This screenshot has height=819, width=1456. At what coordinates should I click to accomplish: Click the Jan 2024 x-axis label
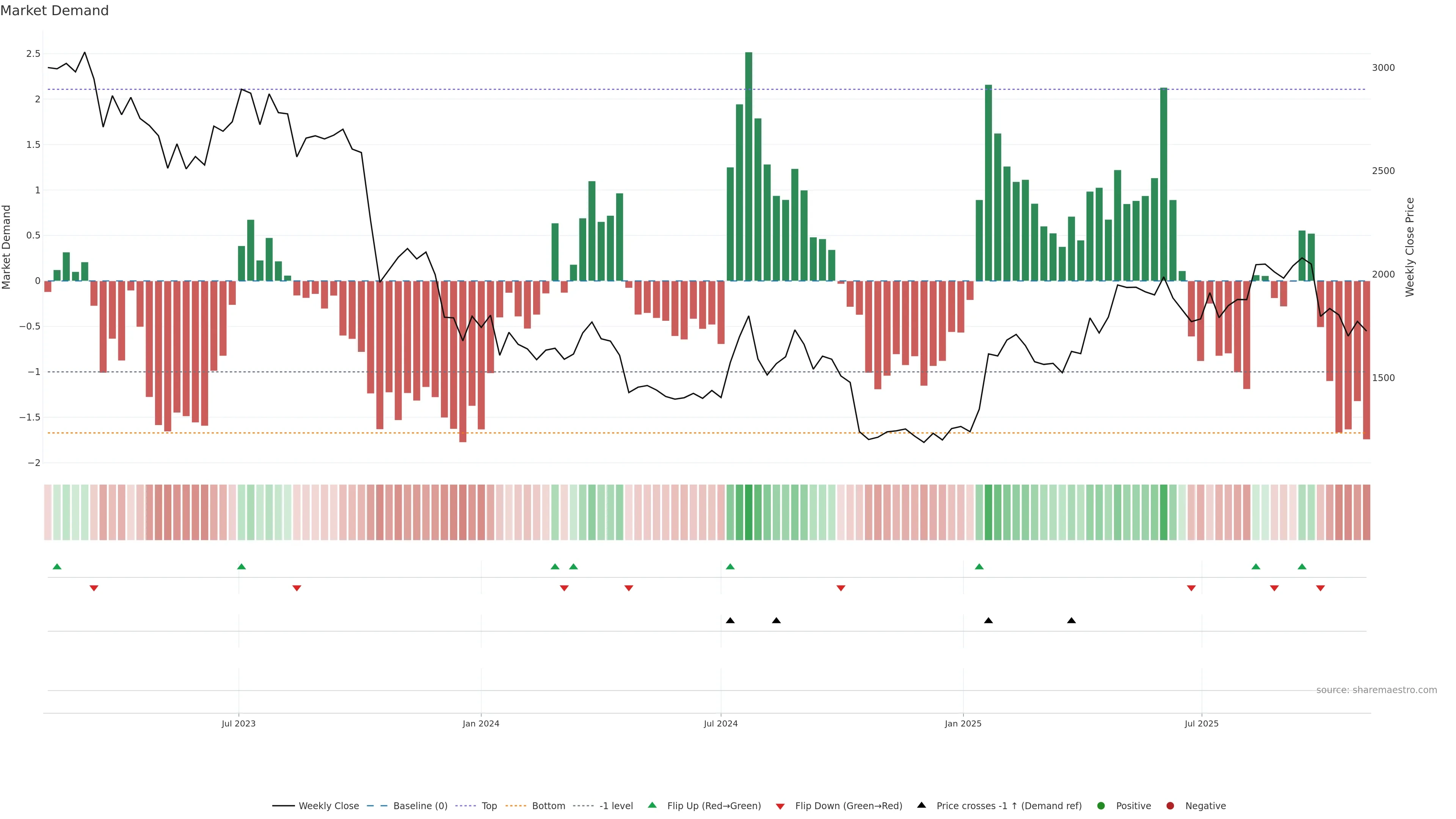pos(480,723)
